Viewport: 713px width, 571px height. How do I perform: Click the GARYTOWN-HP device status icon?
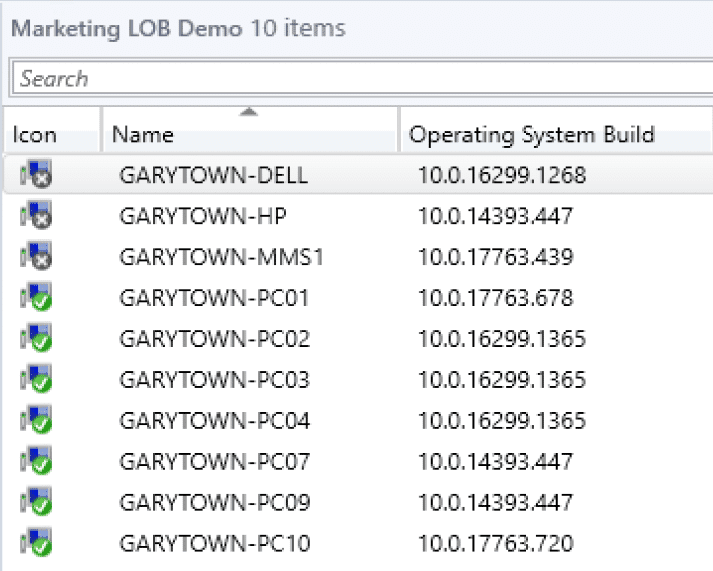coord(35,216)
